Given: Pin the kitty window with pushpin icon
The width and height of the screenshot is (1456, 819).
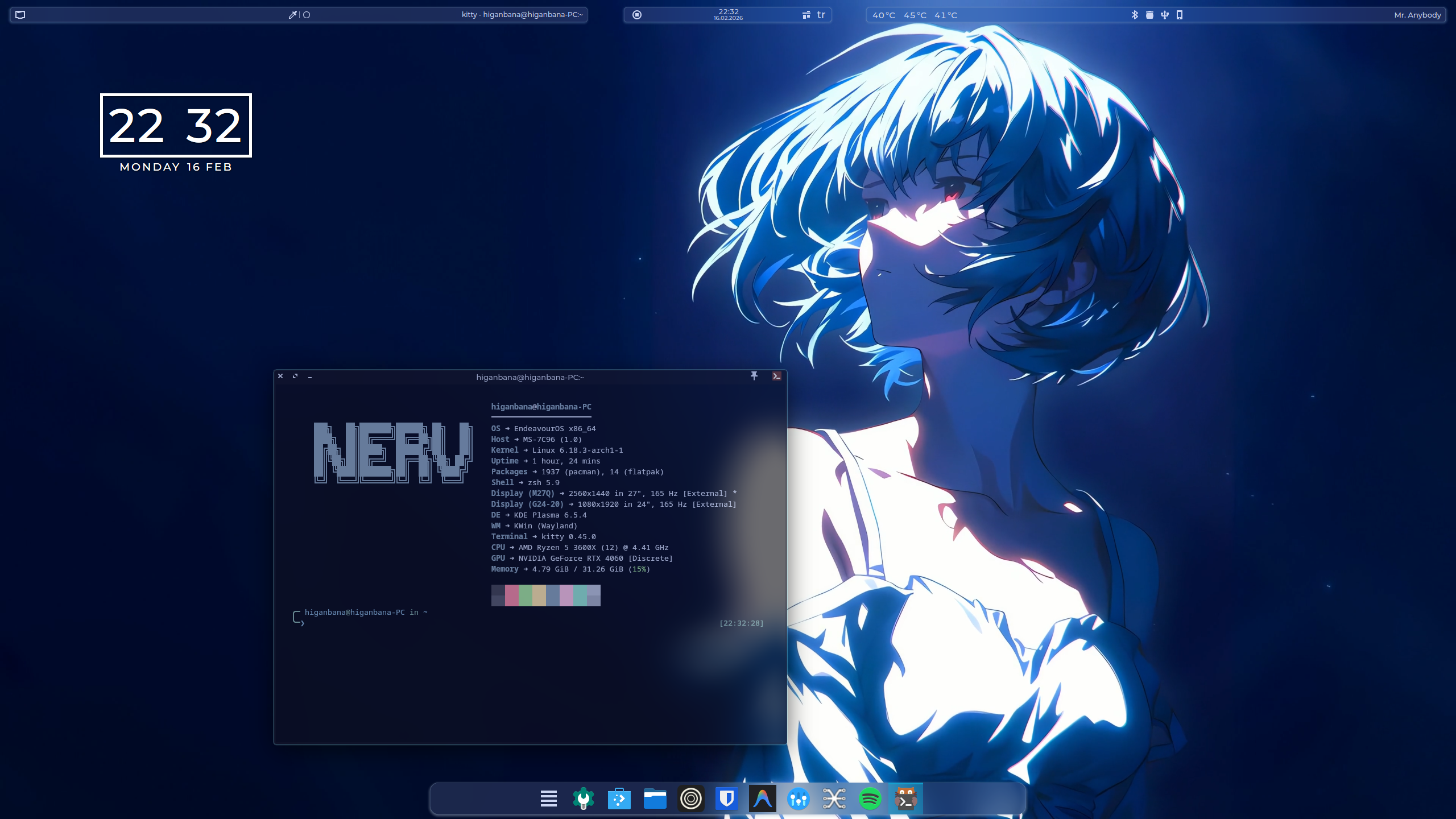Looking at the screenshot, I should click(754, 376).
